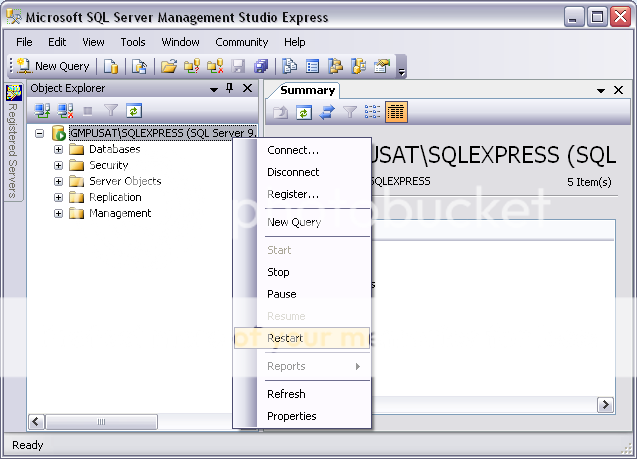Select the Databases tree item
The width and height of the screenshot is (637, 459).
click(115, 149)
